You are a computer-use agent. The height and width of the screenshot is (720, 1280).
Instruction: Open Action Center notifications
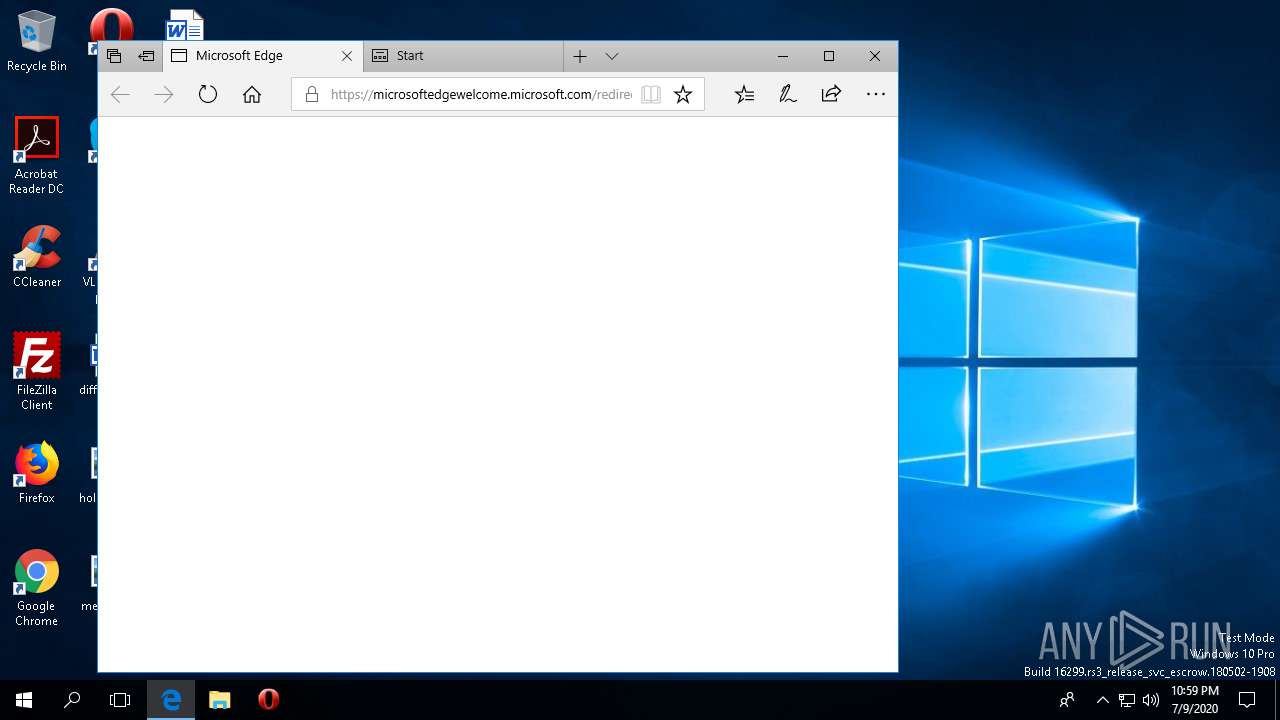pyautogui.click(x=1247, y=700)
